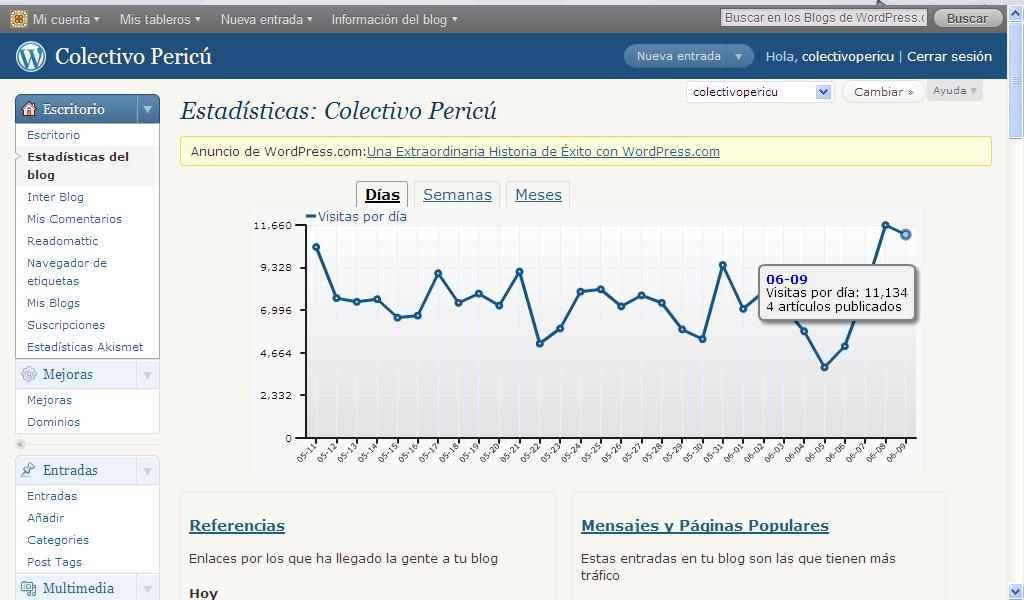Click the WordPress blogs search field
This screenshot has width=1024, height=600.
point(823,18)
